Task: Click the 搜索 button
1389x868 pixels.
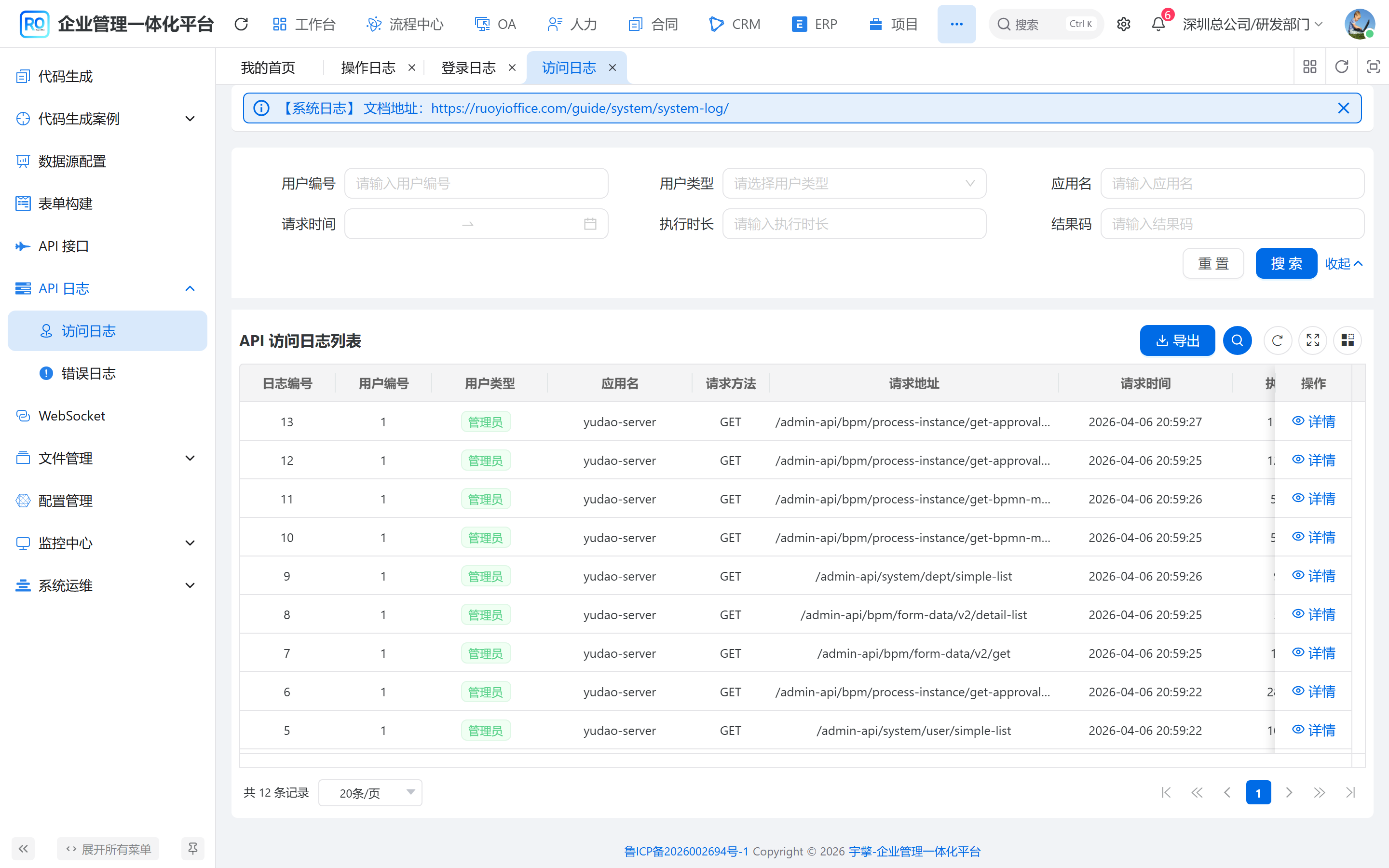Action: click(1286, 263)
